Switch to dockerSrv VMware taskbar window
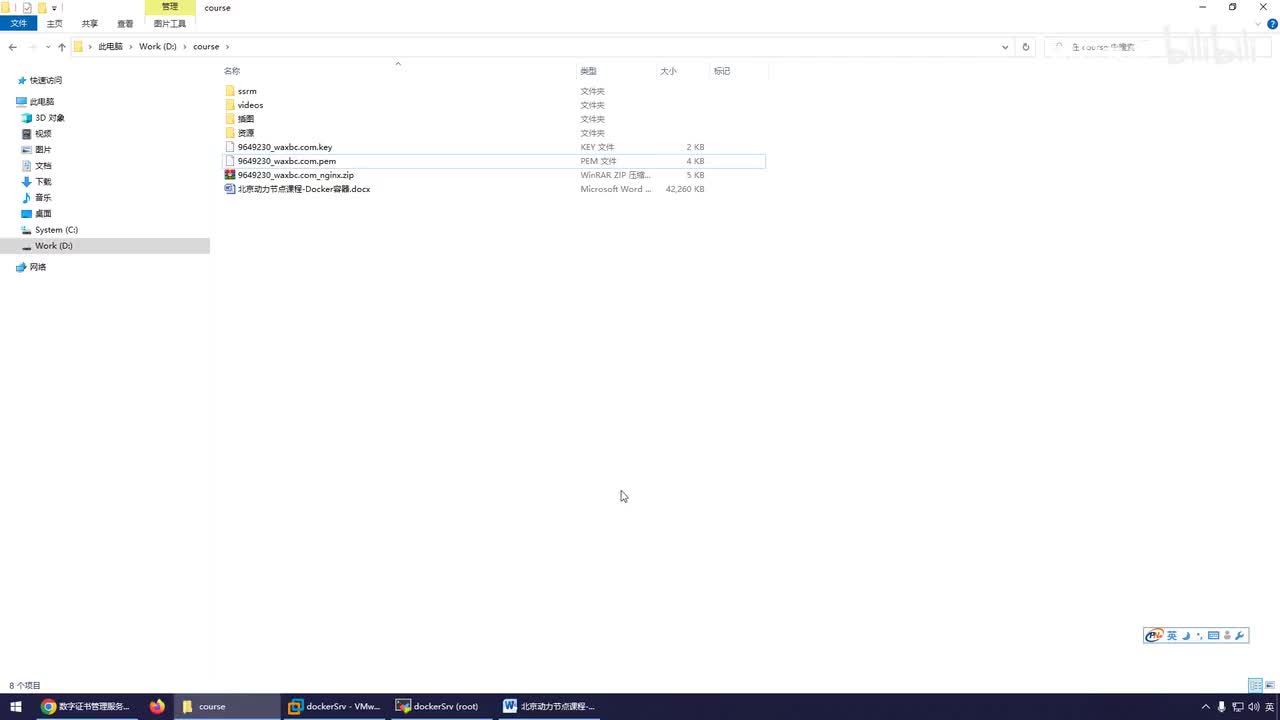Viewport: 1280px width, 720px height. [334, 707]
